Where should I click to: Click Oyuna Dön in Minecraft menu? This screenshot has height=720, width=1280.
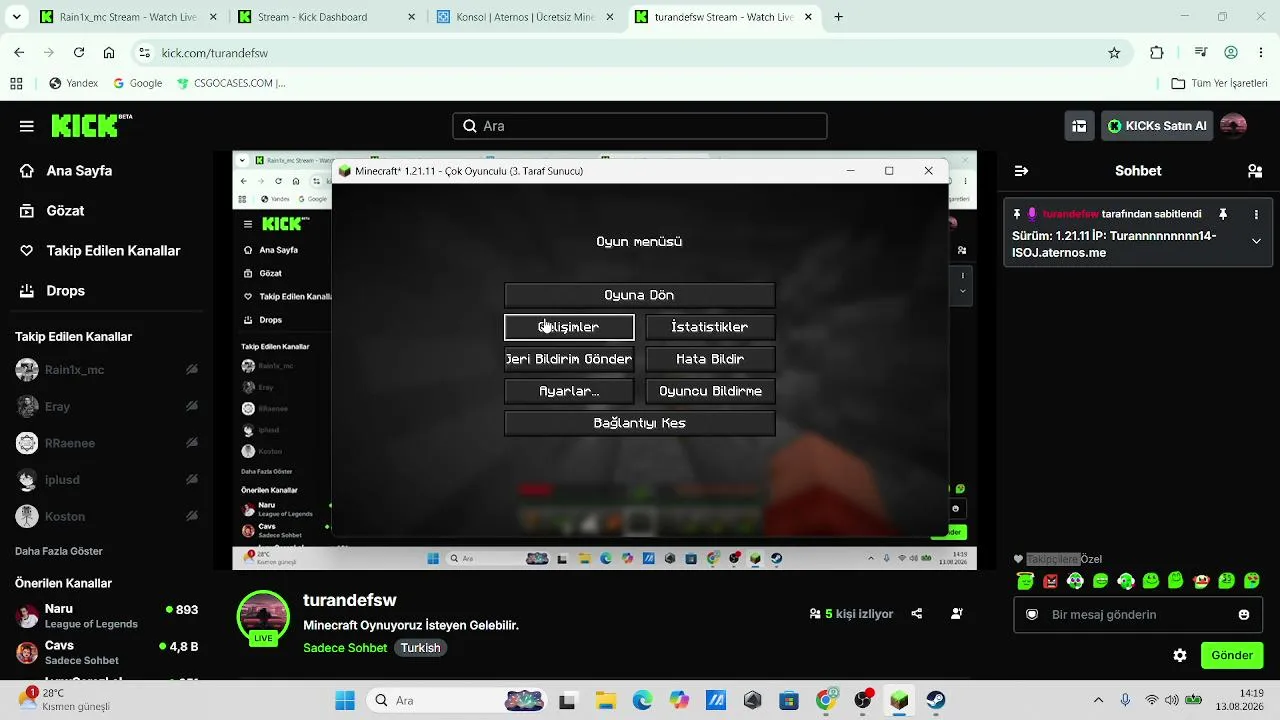(640, 295)
